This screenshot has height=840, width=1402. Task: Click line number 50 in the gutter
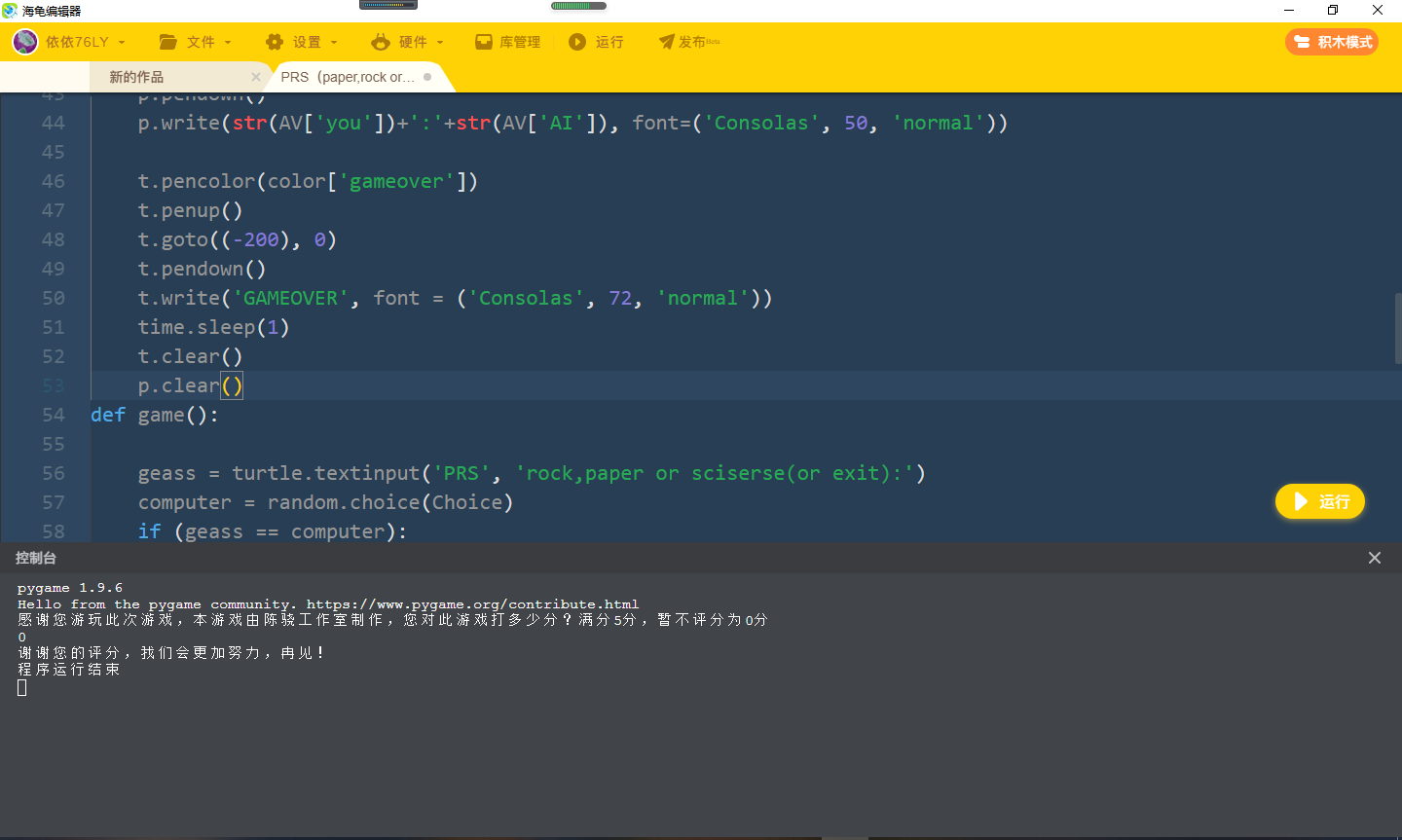coord(54,298)
